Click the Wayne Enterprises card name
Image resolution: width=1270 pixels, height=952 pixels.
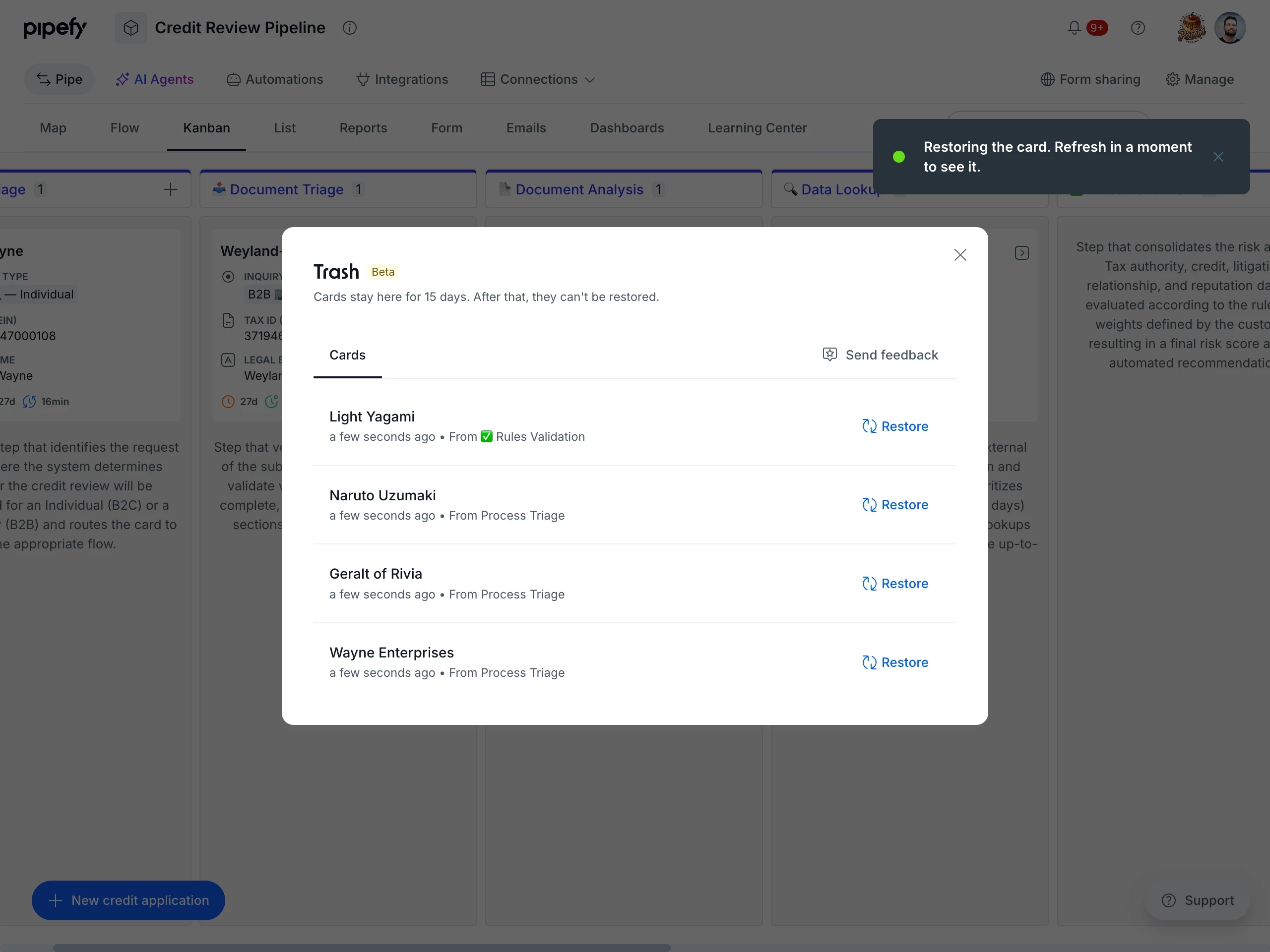point(391,653)
